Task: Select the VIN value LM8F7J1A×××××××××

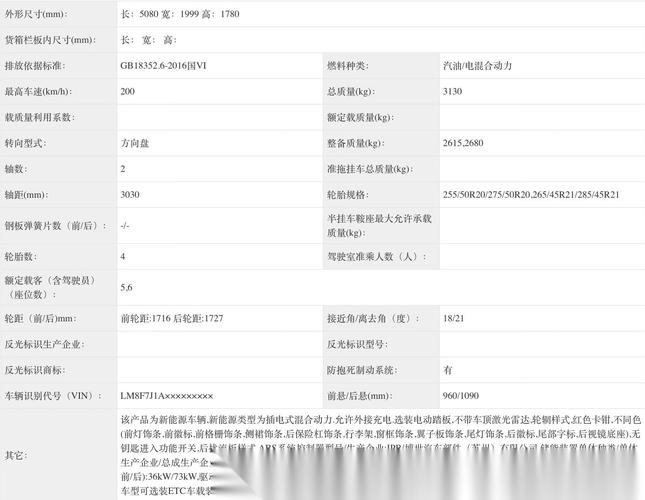Action: click(167, 396)
